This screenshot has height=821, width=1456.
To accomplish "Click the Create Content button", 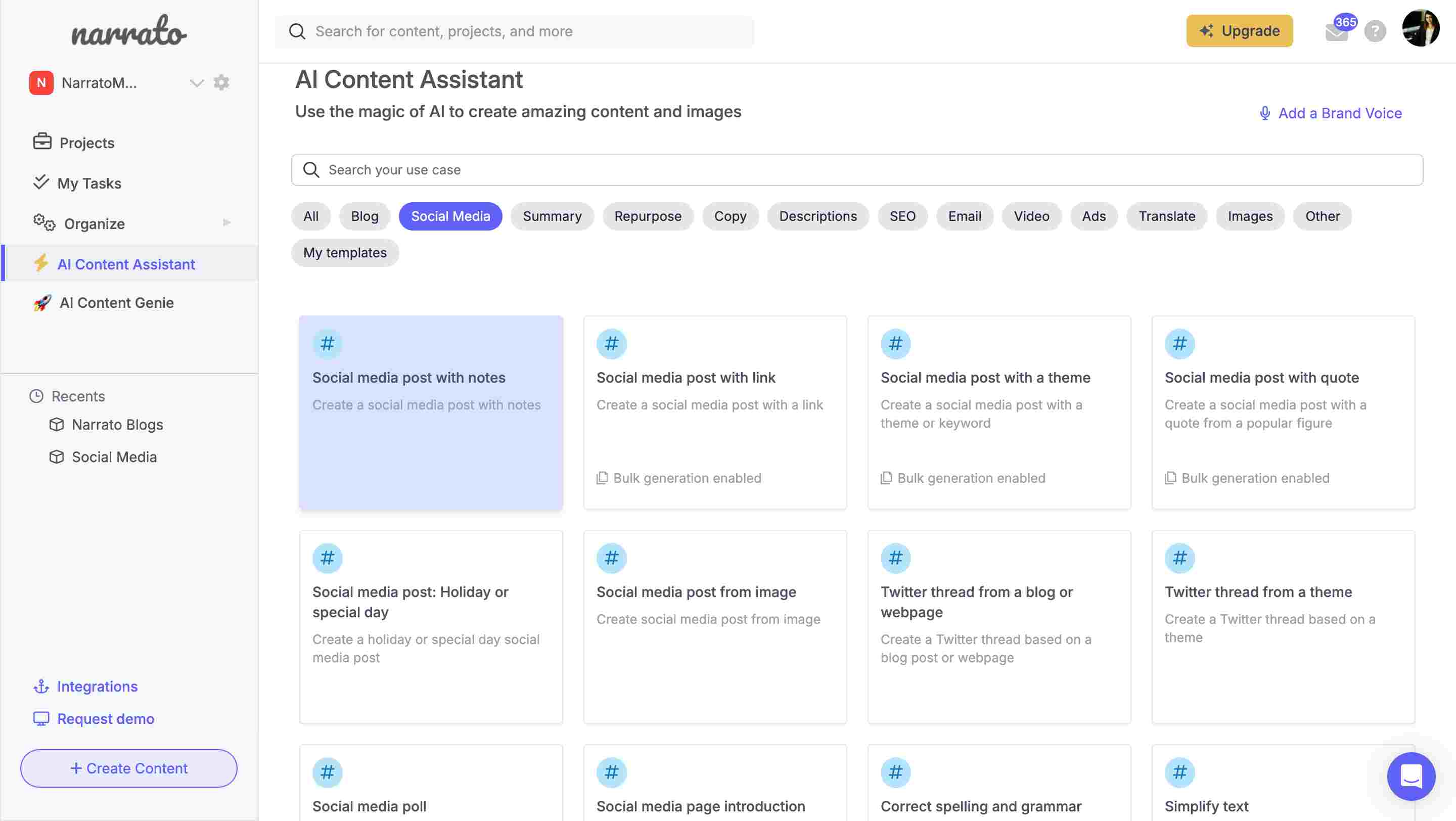I will 129,768.
